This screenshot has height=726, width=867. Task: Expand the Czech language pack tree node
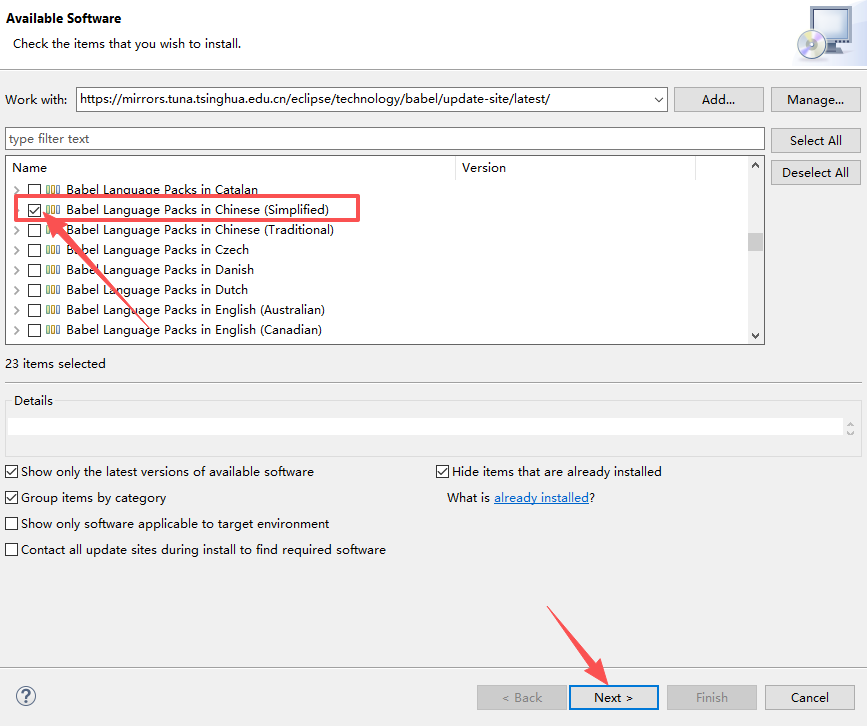[17, 250]
